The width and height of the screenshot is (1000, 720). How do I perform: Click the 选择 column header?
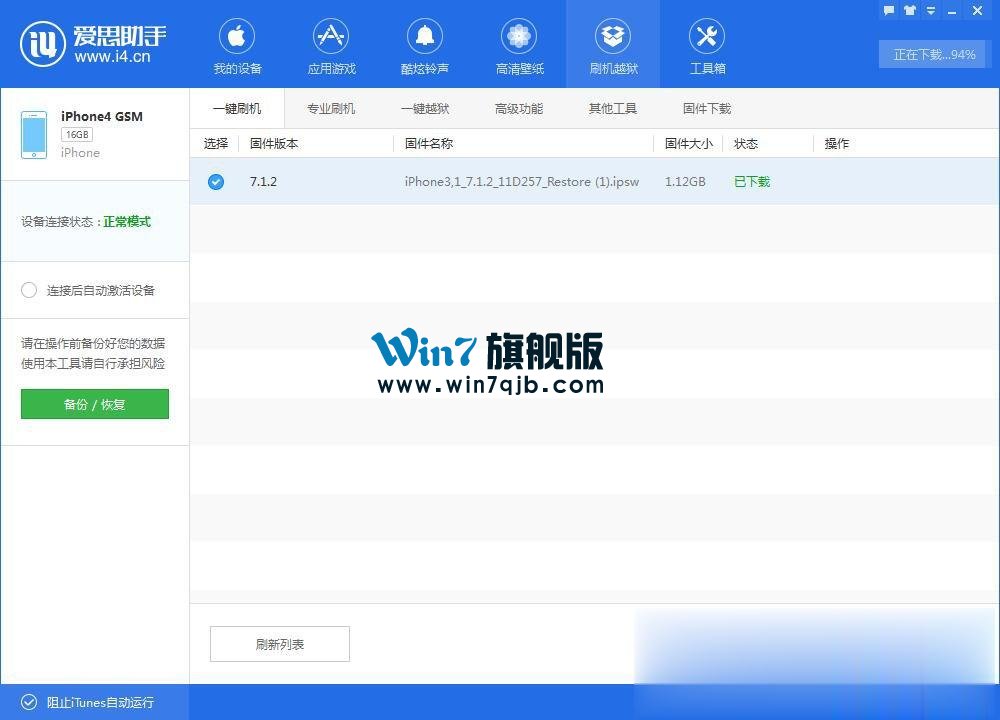click(x=216, y=143)
